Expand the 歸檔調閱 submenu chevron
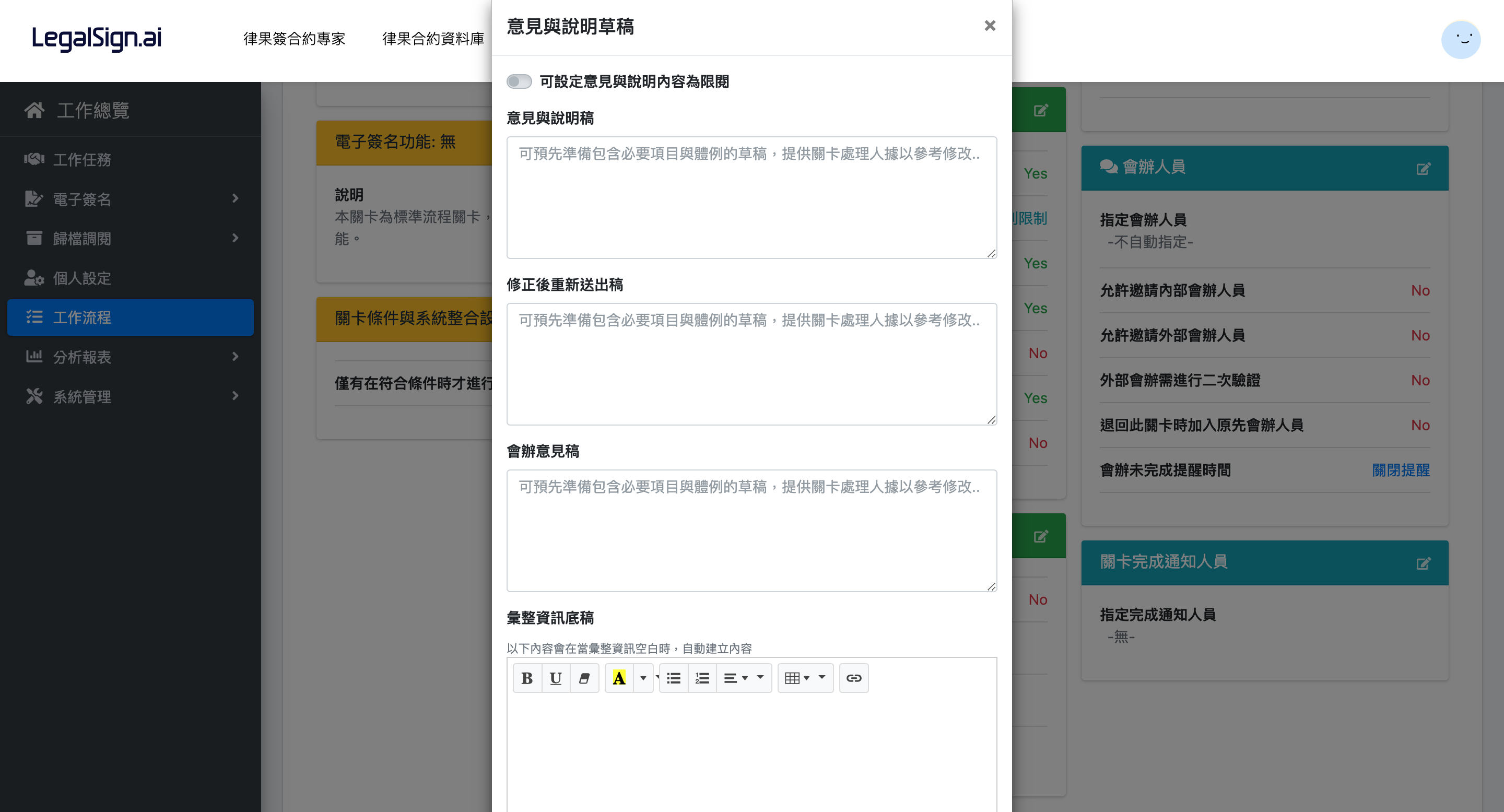Image resolution: width=1504 pixels, height=812 pixels. 236,238
